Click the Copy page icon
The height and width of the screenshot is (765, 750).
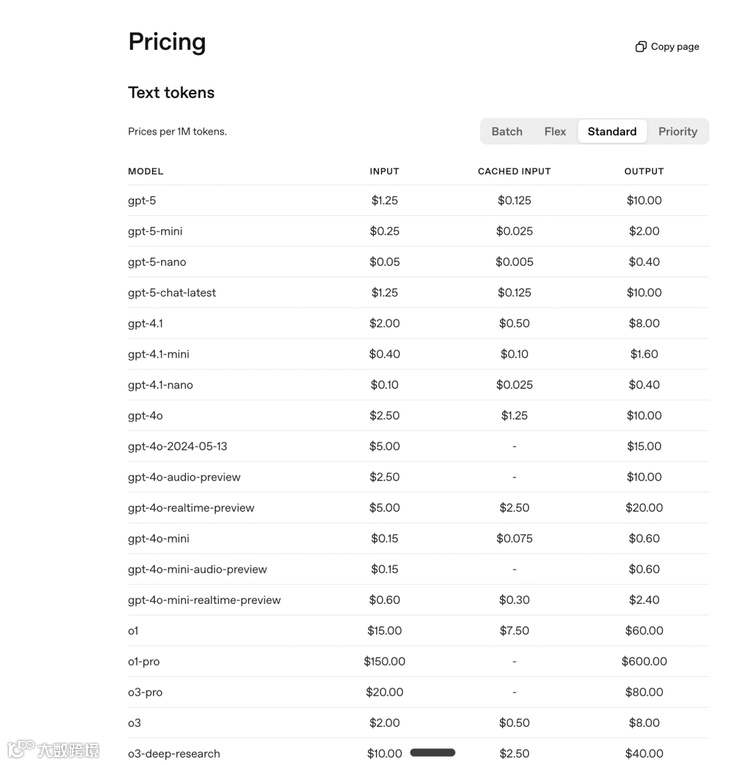[641, 47]
